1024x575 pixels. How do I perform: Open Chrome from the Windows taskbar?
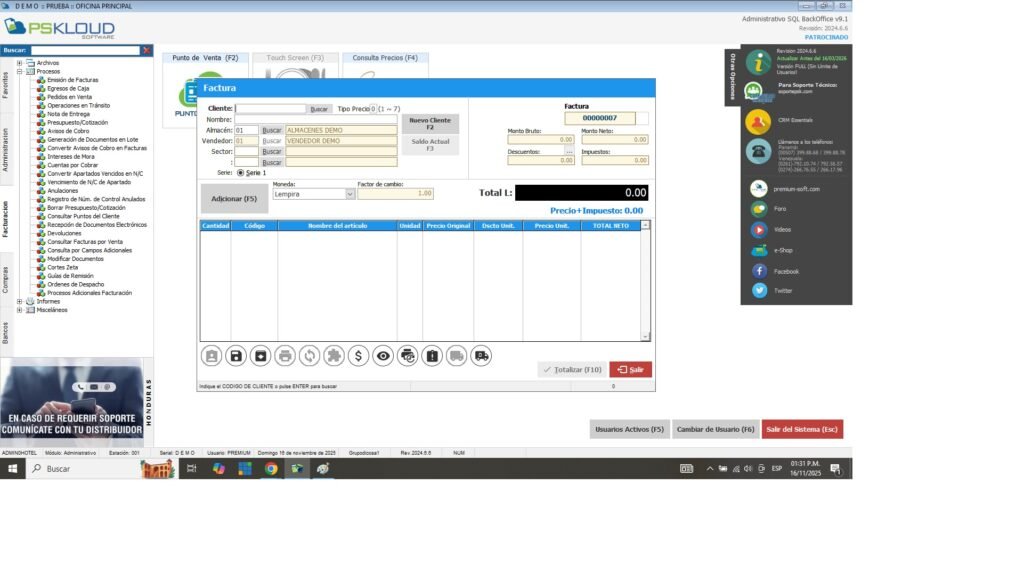(x=271, y=468)
